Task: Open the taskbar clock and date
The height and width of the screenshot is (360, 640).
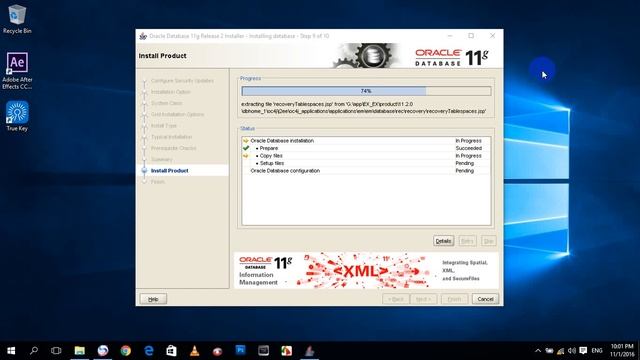Action: (622, 351)
